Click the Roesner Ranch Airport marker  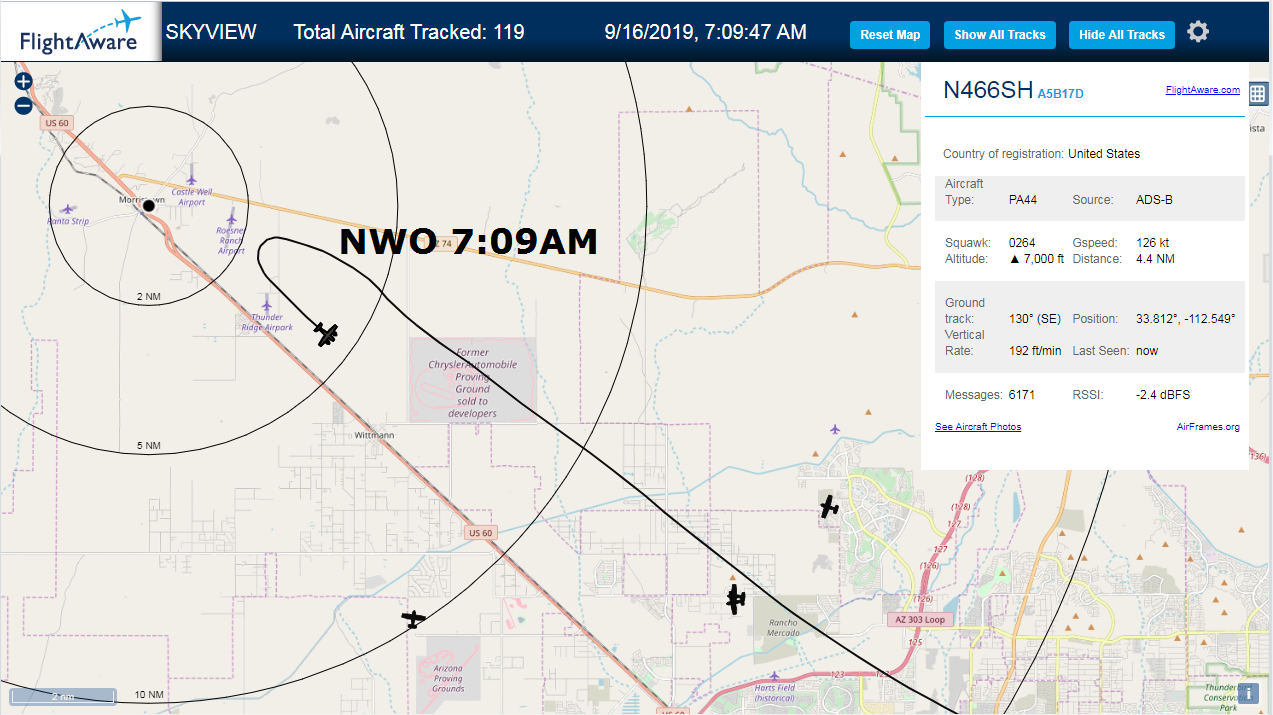pos(231,217)
